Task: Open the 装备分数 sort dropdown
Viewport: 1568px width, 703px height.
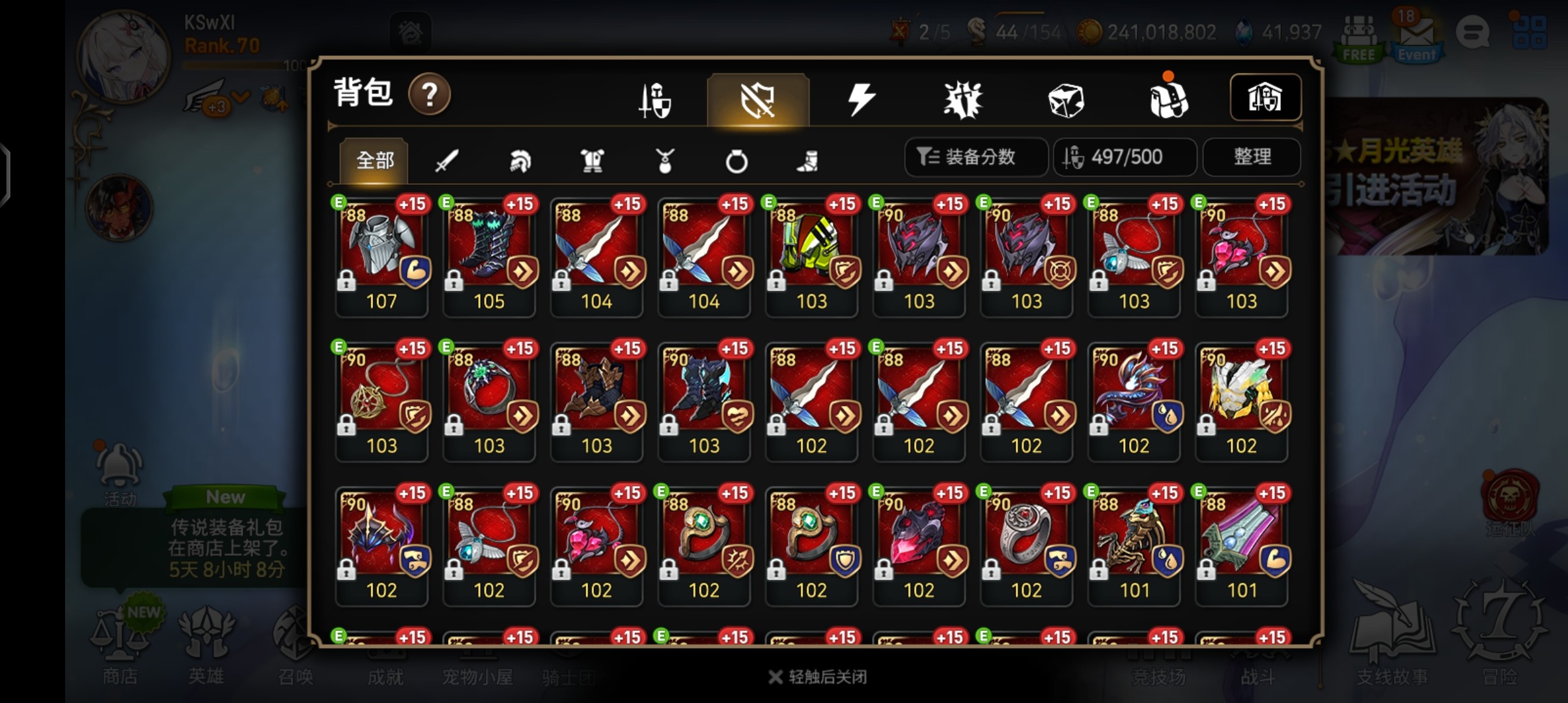Action: [976, 157]
